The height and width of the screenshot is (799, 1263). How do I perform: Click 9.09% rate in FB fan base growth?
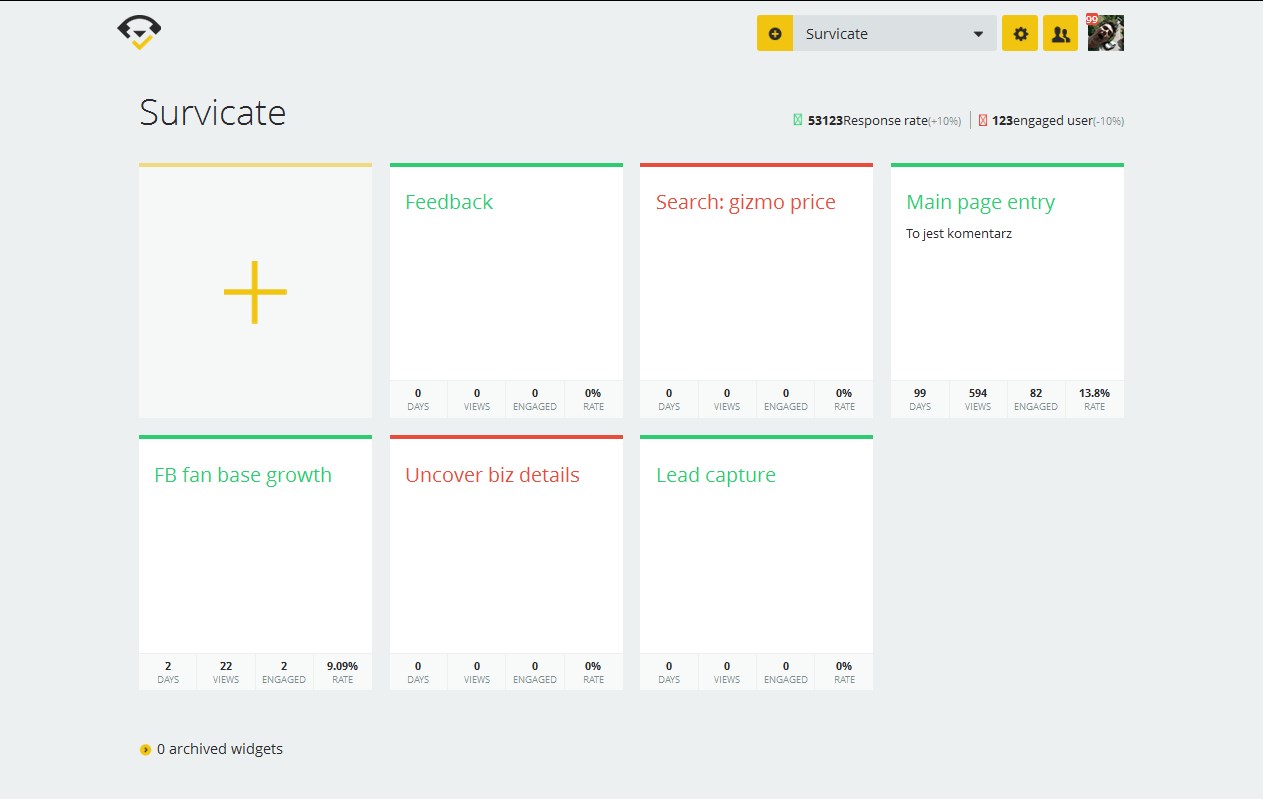click(342, 672)
